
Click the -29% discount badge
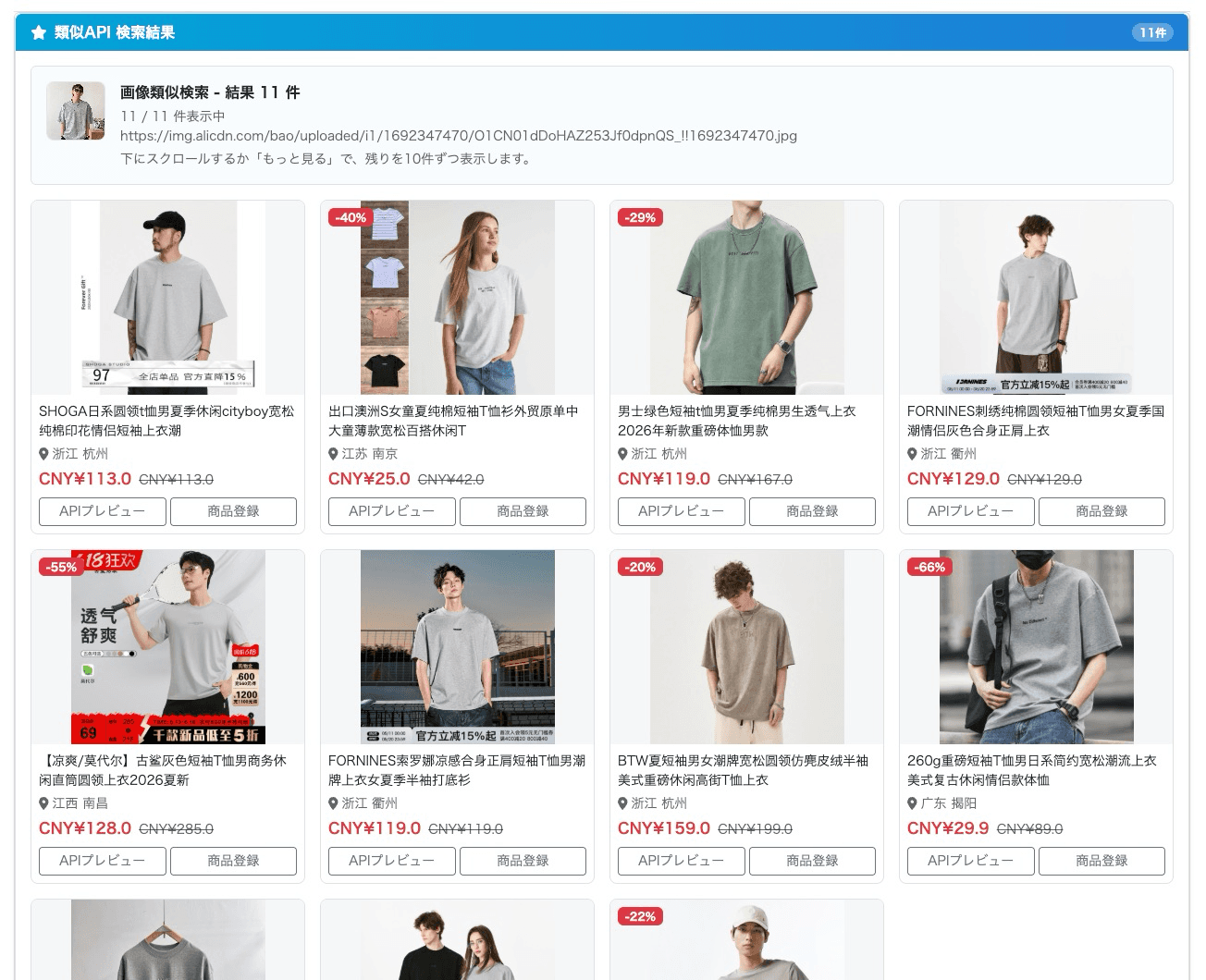click(x=640, y=217)
